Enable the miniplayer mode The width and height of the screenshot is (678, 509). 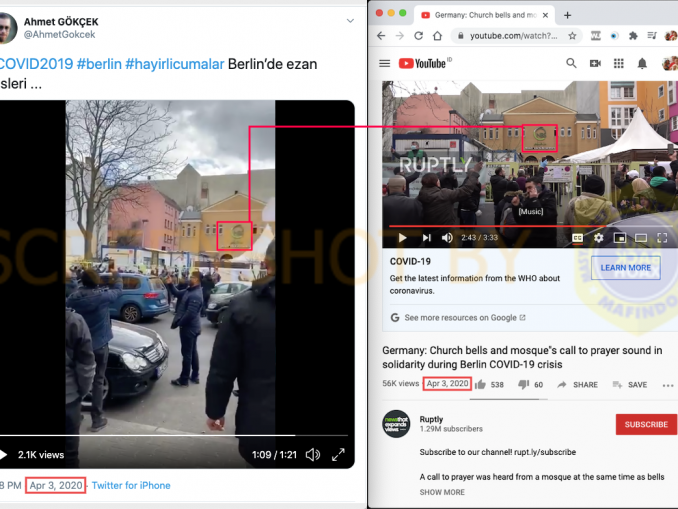[620, 238]
